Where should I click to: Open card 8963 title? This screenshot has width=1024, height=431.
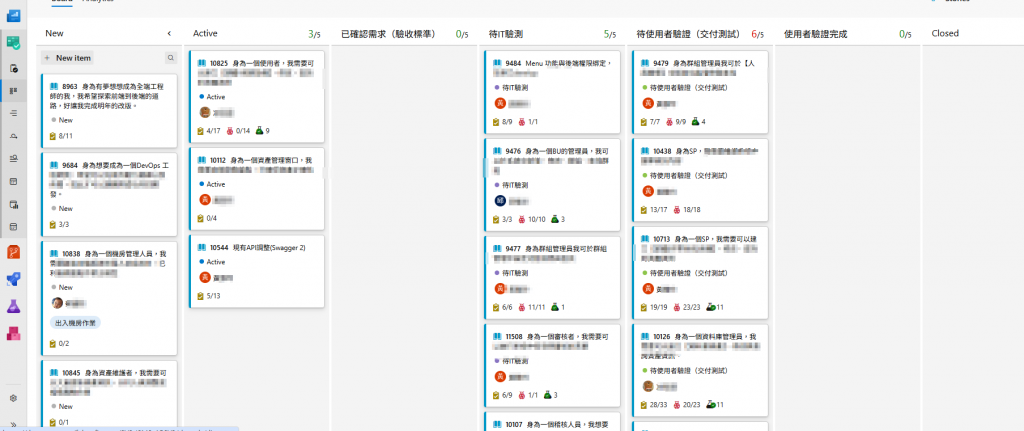tap(106, 95)
